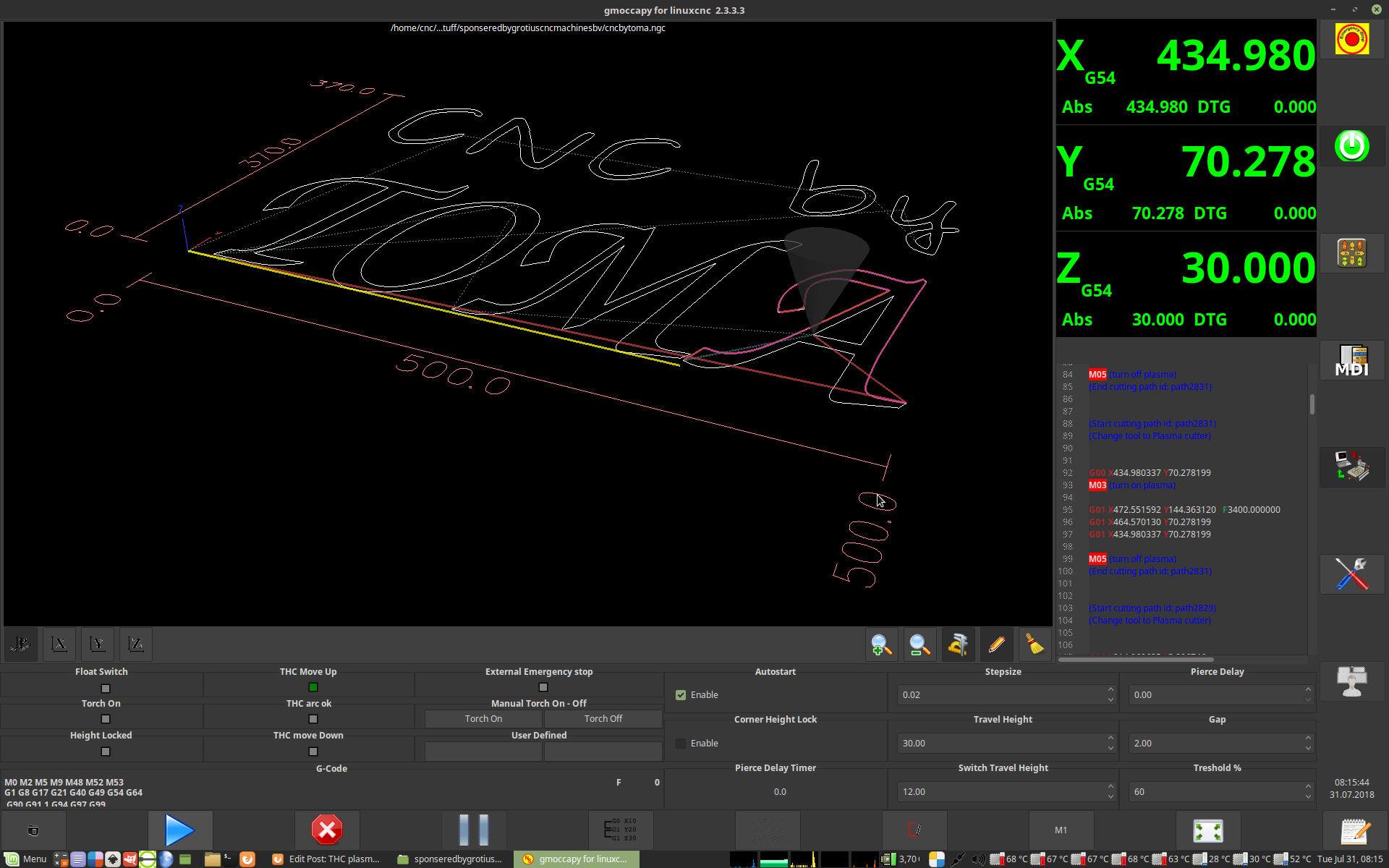Screen dimensions: 1389x868
Task: Open MDI mode
Action: pos(1351,361)
